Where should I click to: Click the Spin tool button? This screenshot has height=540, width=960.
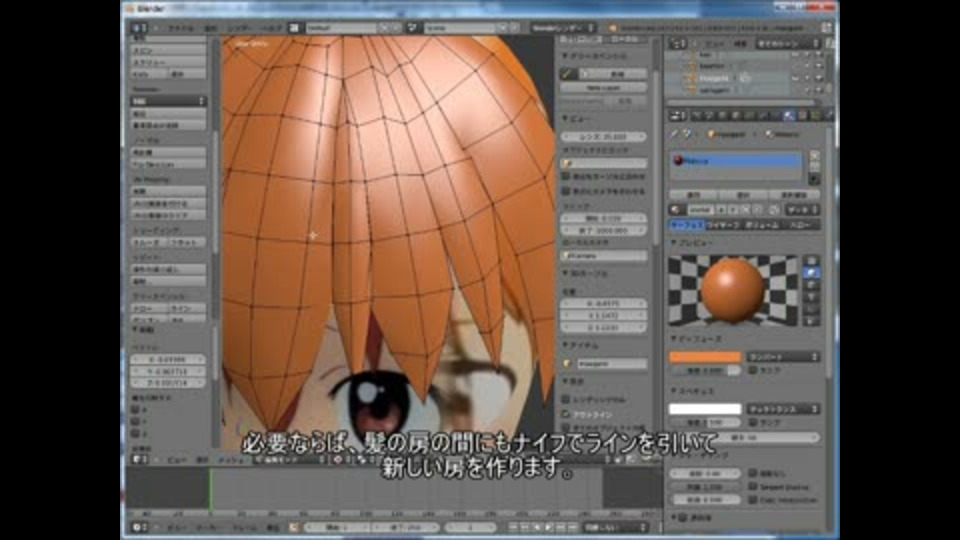click(168, 50)
